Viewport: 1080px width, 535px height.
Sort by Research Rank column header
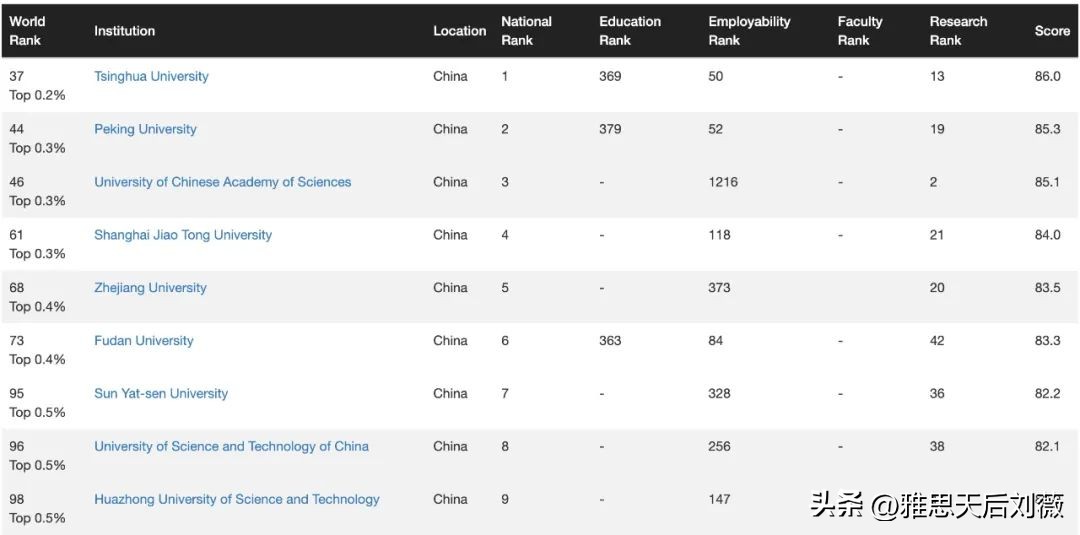tap(958, 31)
